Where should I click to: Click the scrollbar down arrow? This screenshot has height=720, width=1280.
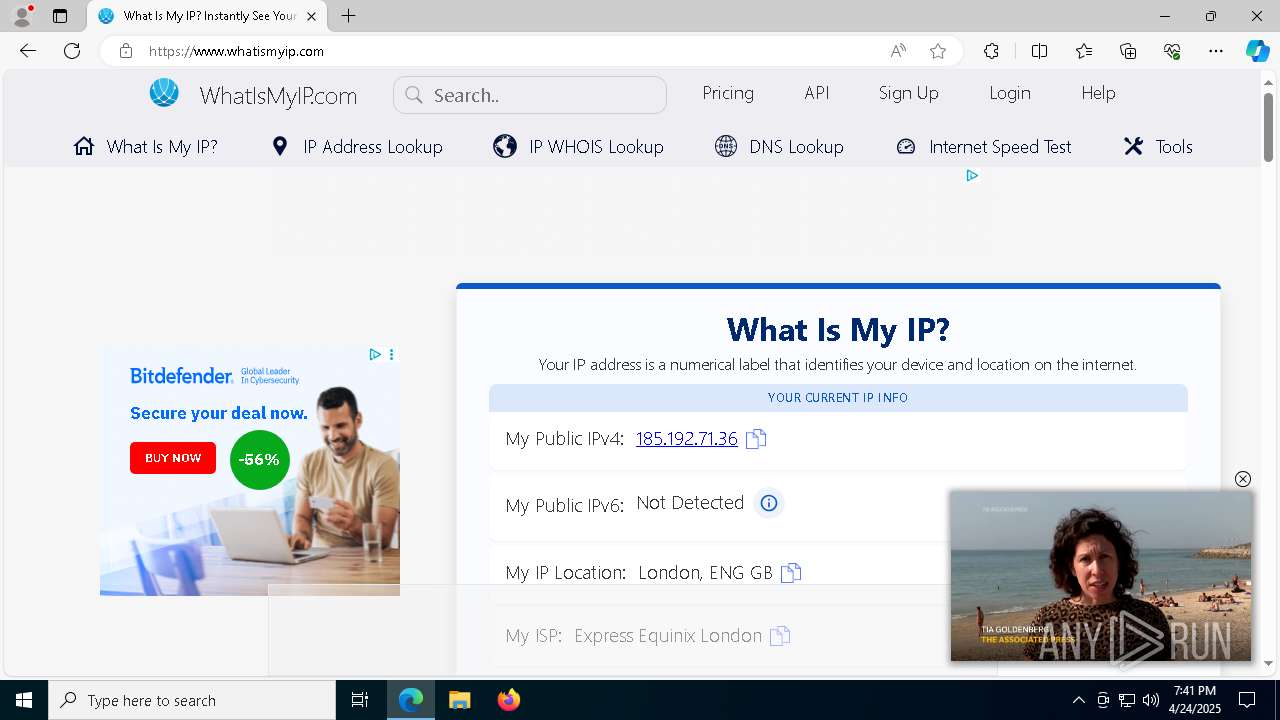(1268, 663)
